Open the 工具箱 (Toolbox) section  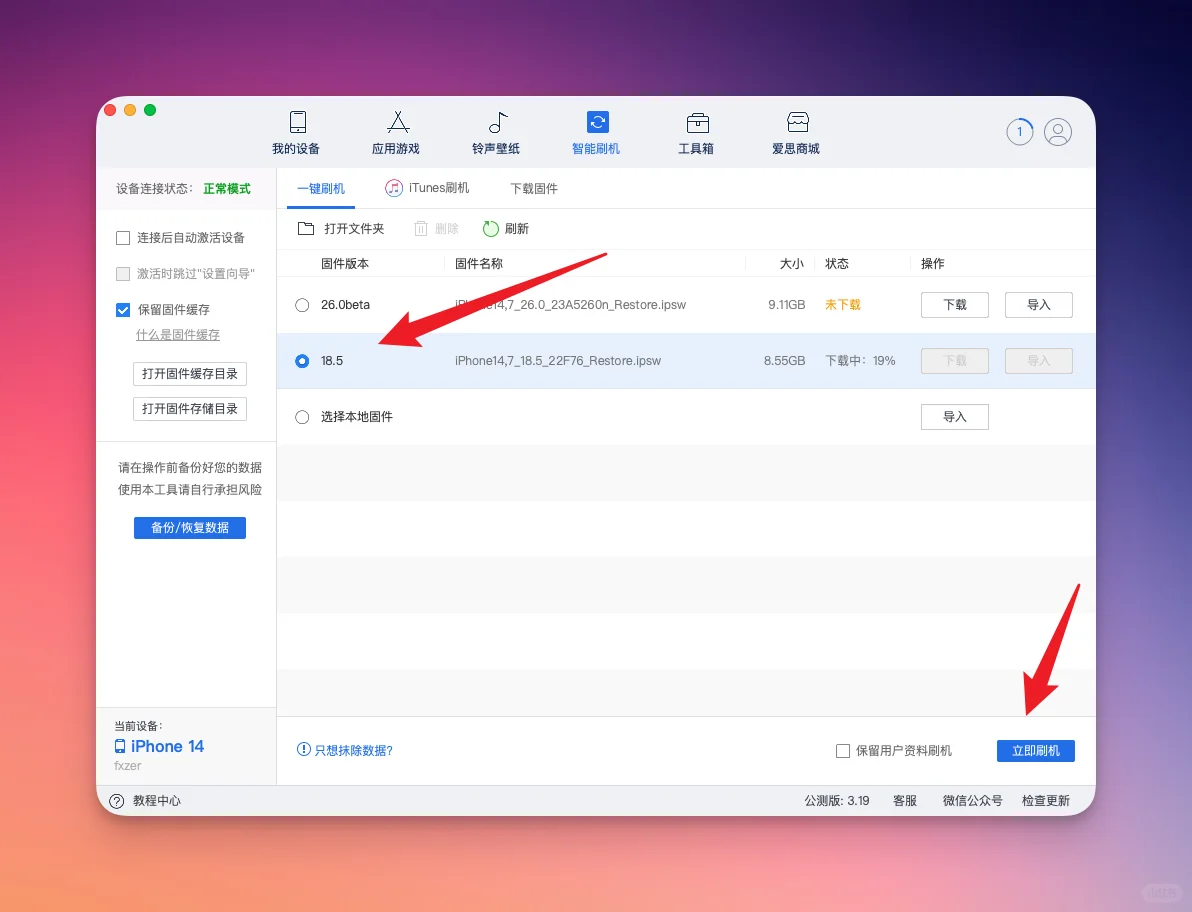(x=696, y=131)
